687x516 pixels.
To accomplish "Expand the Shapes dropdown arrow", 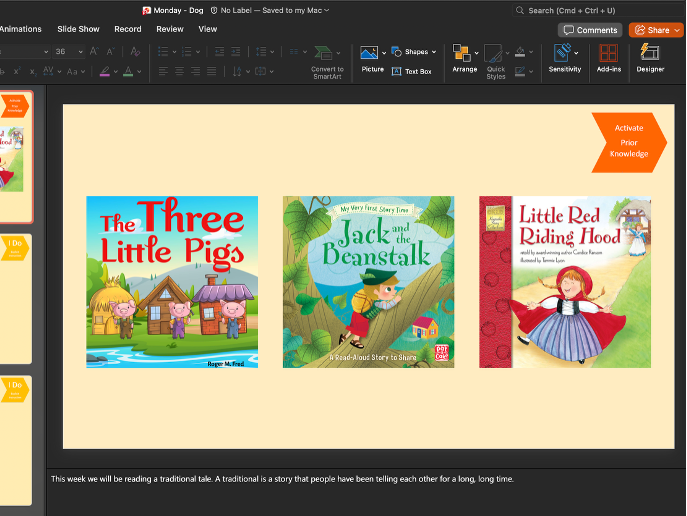I will pos(434,52).
